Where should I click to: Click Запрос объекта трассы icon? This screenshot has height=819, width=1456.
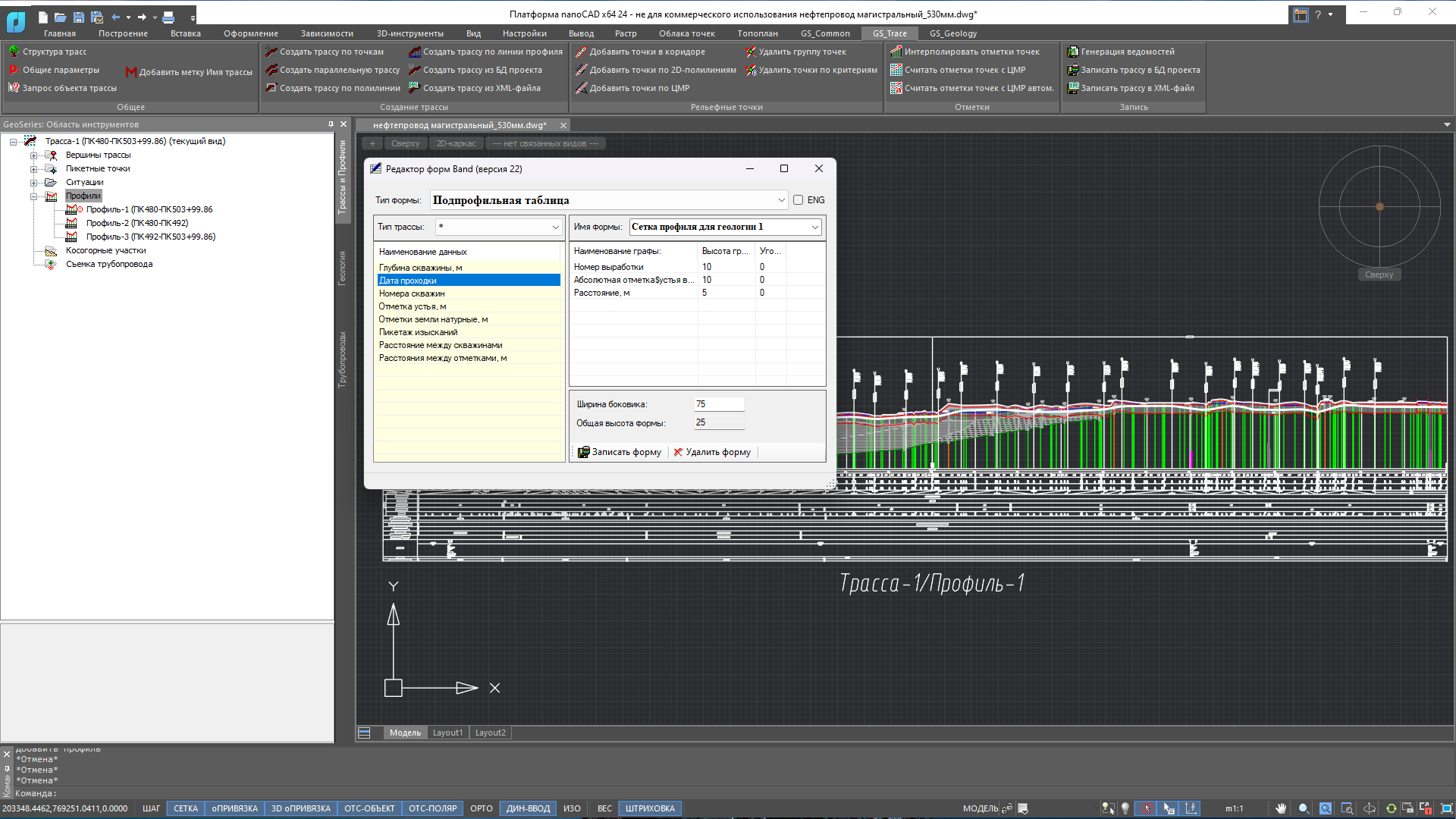click(14, 88)
